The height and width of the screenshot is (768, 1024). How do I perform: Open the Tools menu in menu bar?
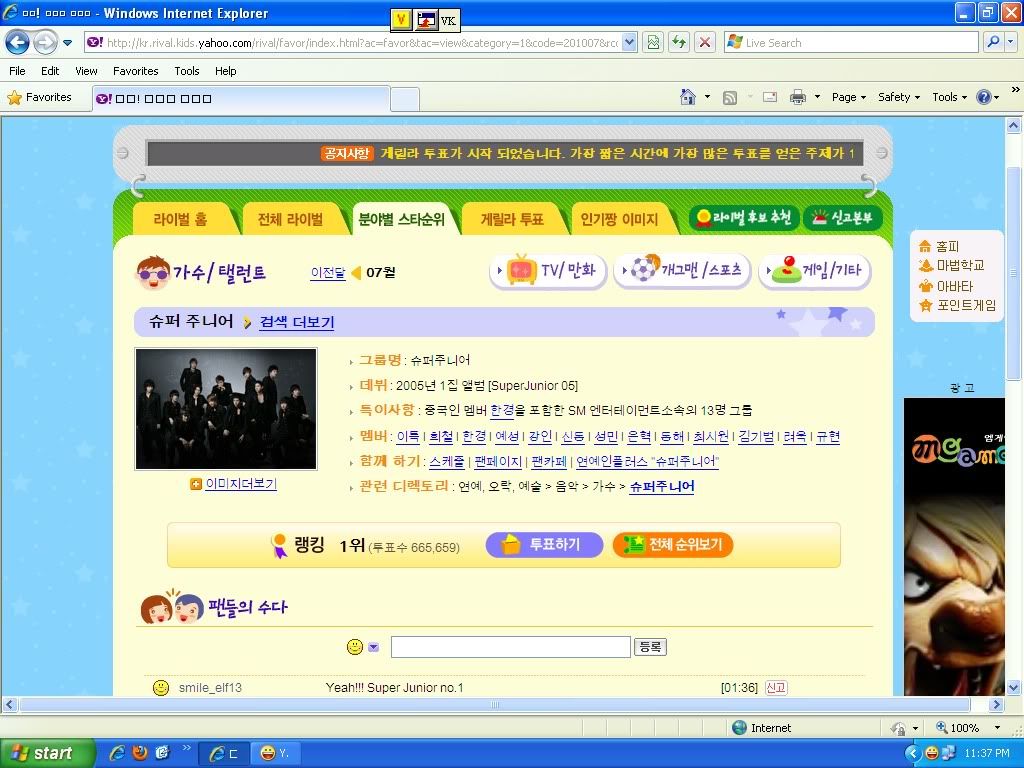(x=187, y=71)
